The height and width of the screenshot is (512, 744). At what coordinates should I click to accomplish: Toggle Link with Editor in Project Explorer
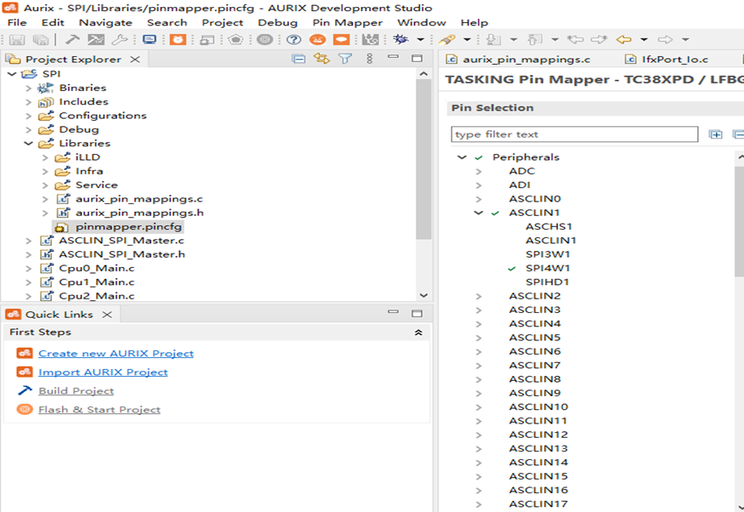(321, 59)
